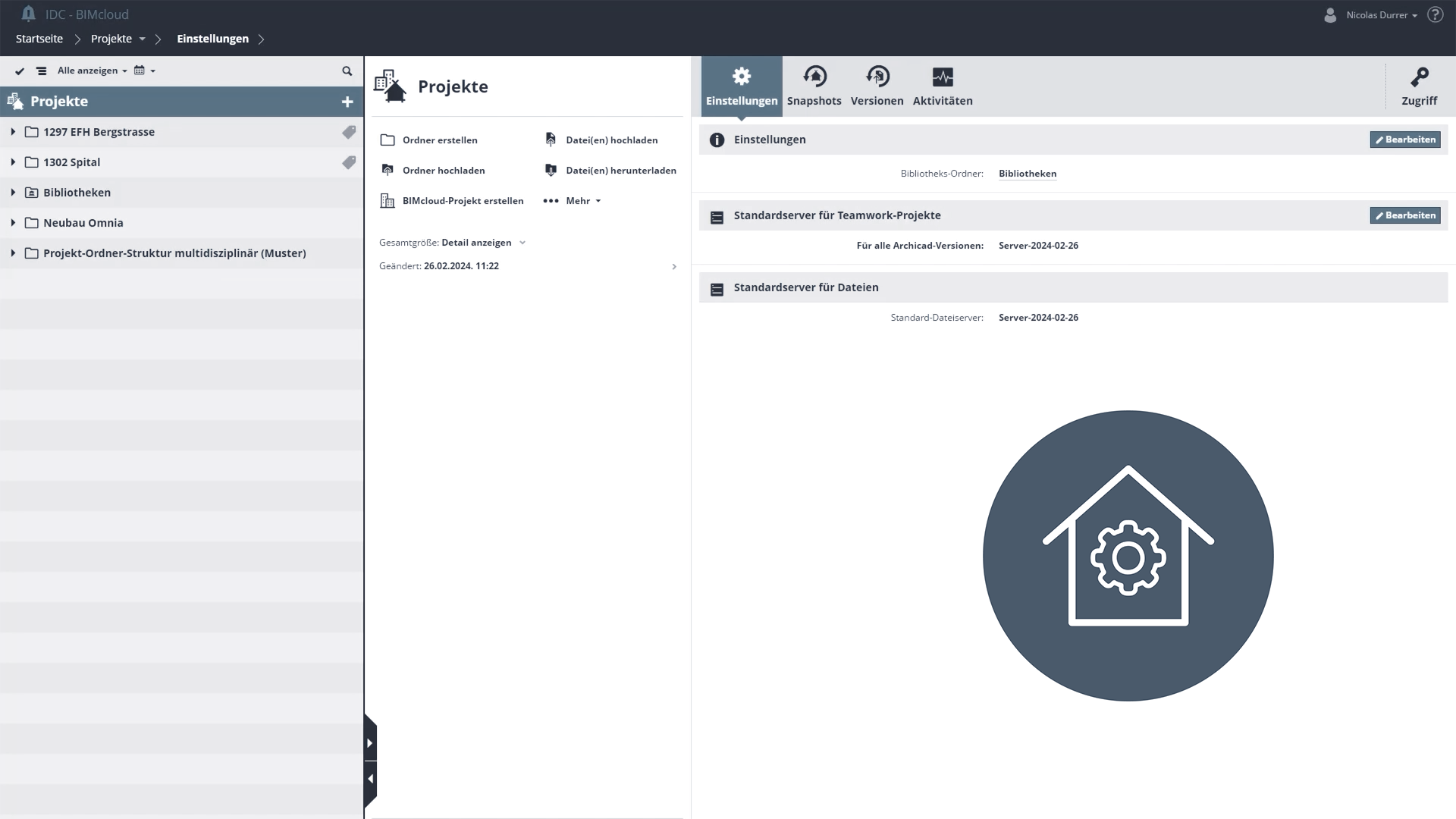Click the tag icon on 1302 Spital
The image size is (1456, 819).
349,162
